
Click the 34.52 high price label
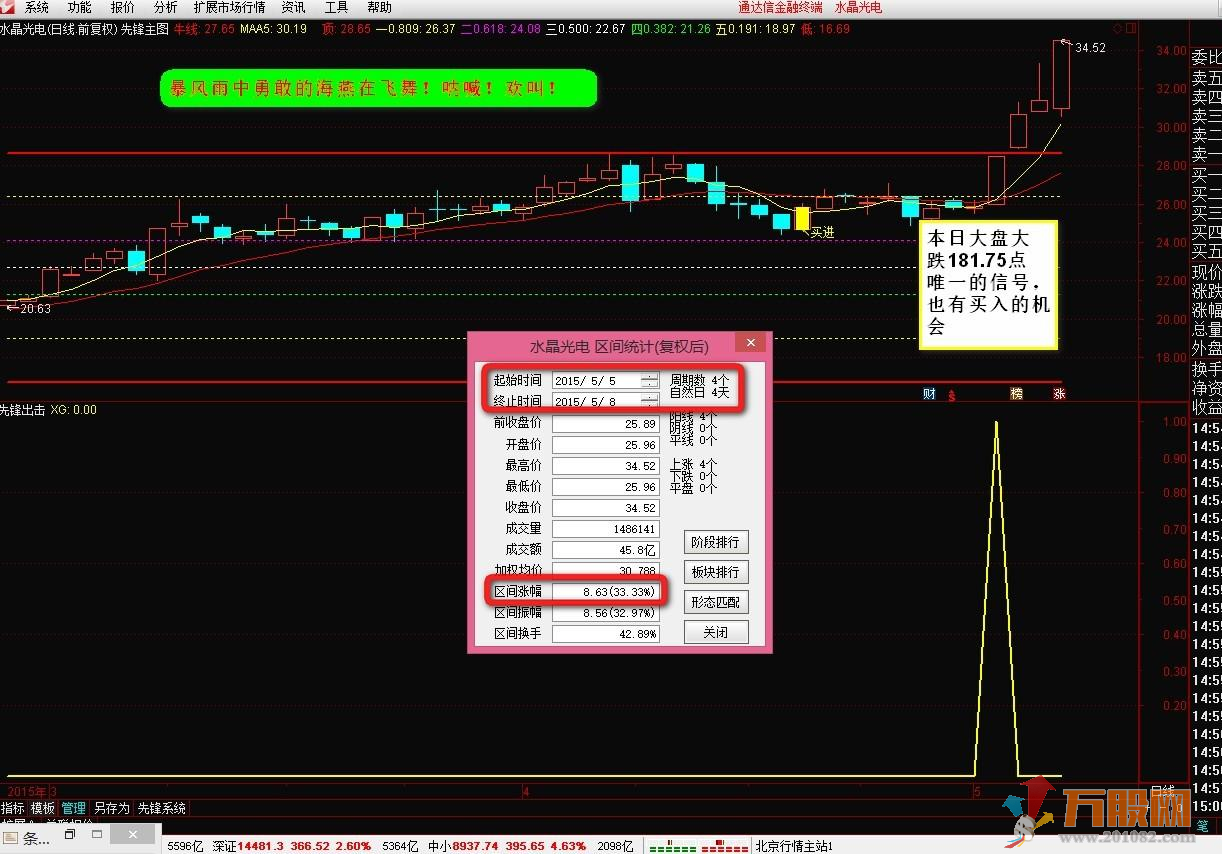(1090, 47)
